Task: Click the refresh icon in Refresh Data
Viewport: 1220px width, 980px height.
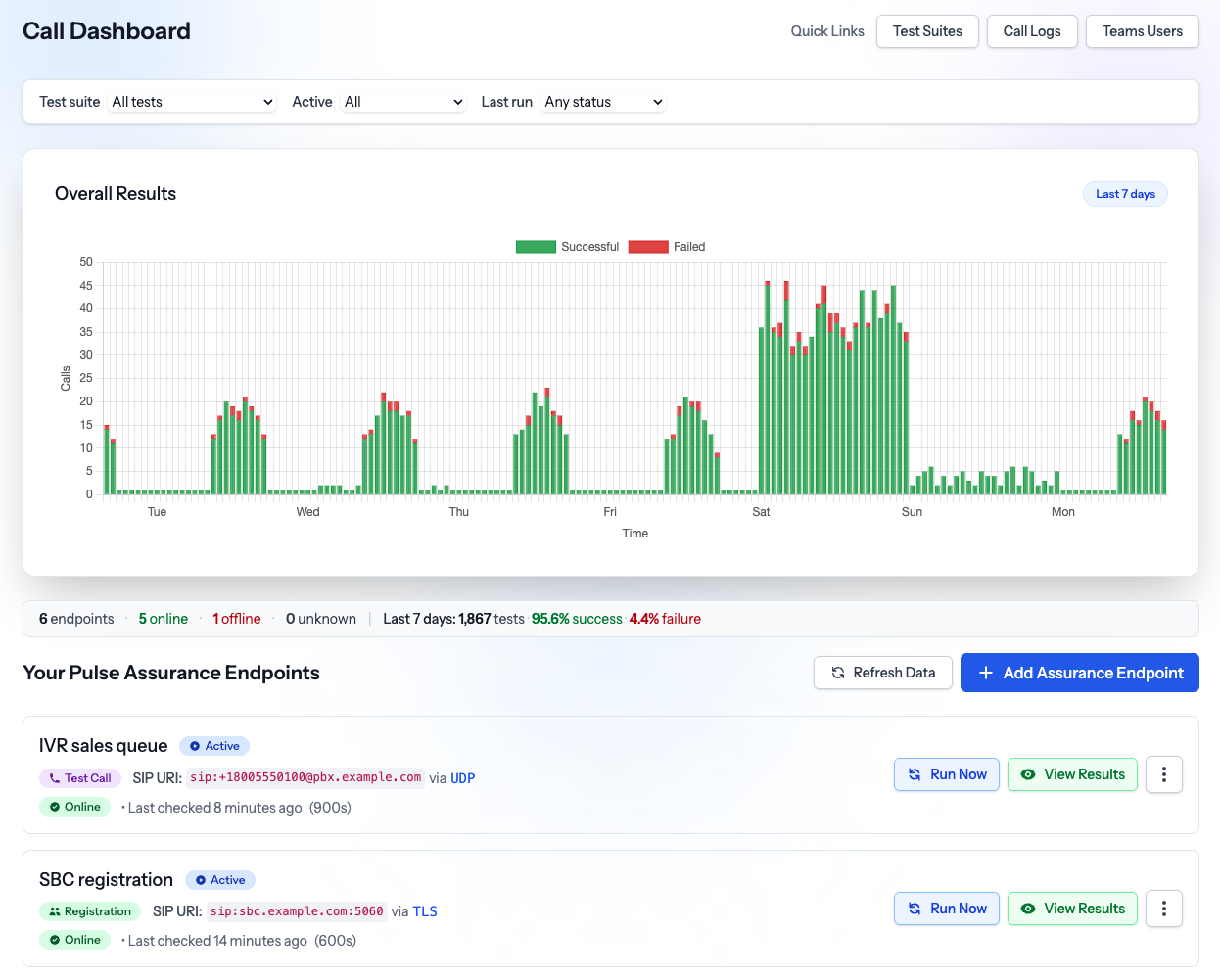Action: pyautogui.click(x=838, y=673)
